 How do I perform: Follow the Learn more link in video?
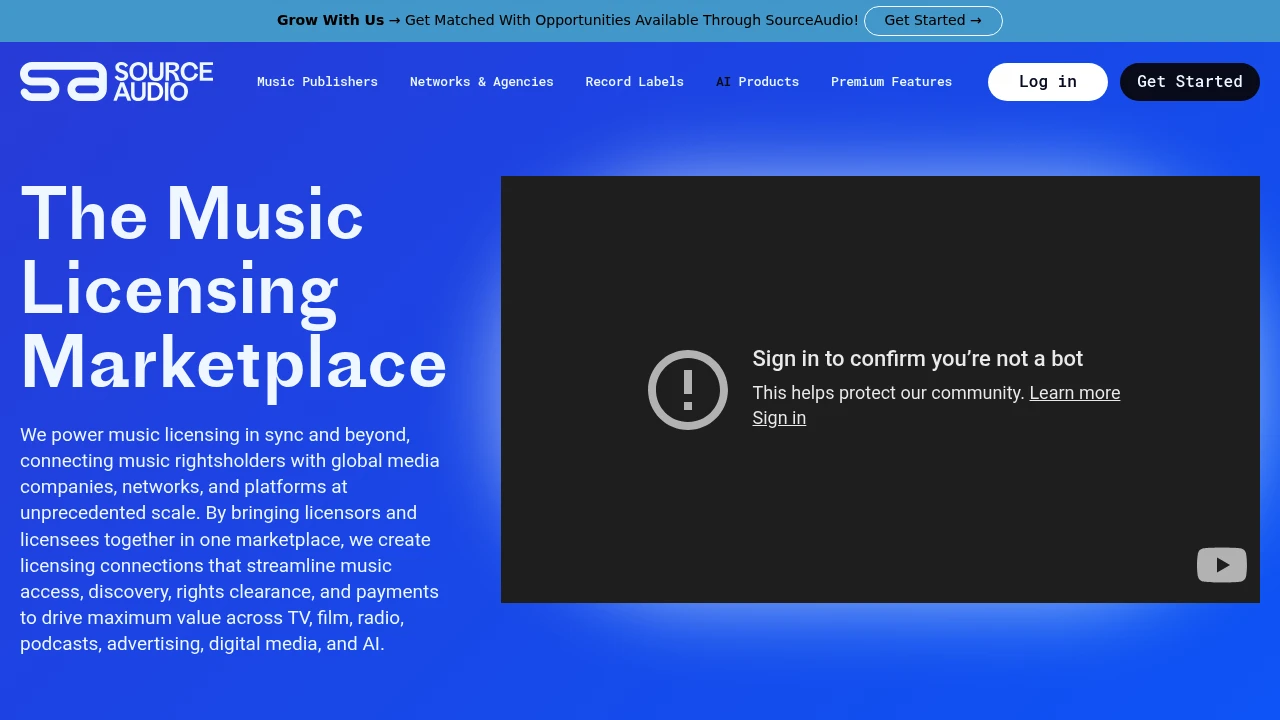tap(1075, 393)
